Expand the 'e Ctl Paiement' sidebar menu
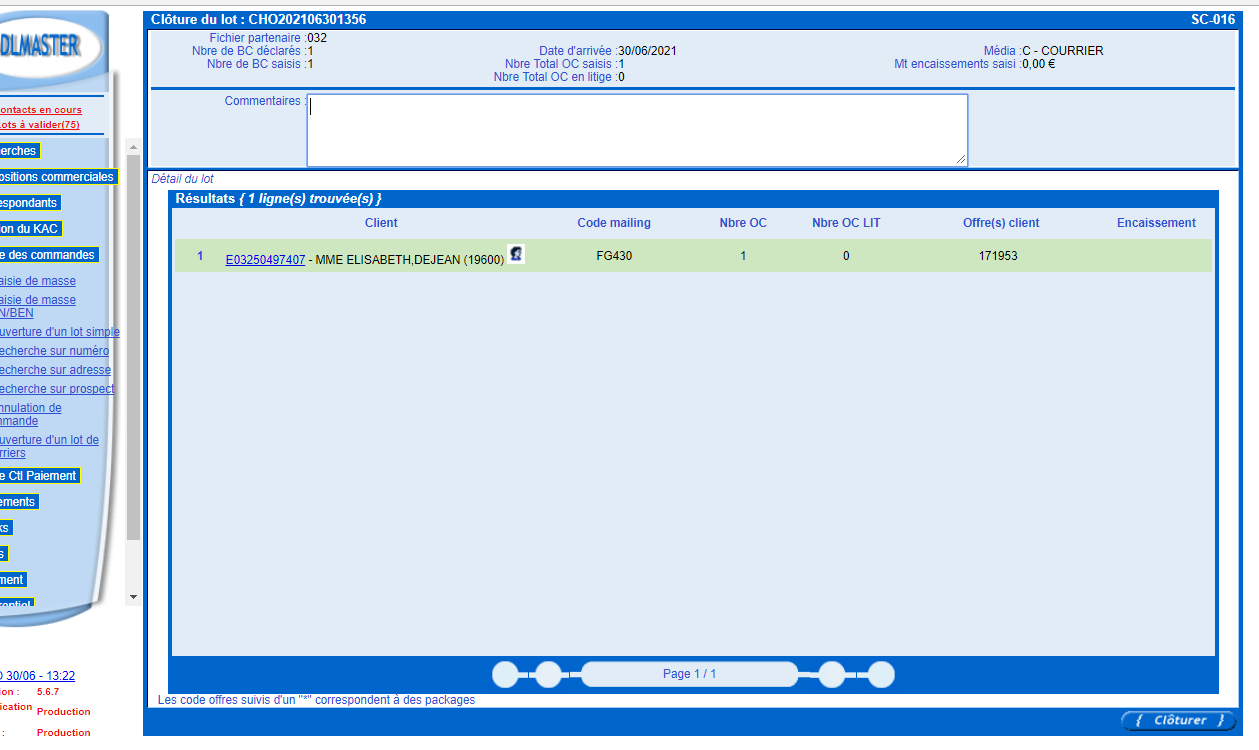 pyautogui.click(x=39, y=476)
